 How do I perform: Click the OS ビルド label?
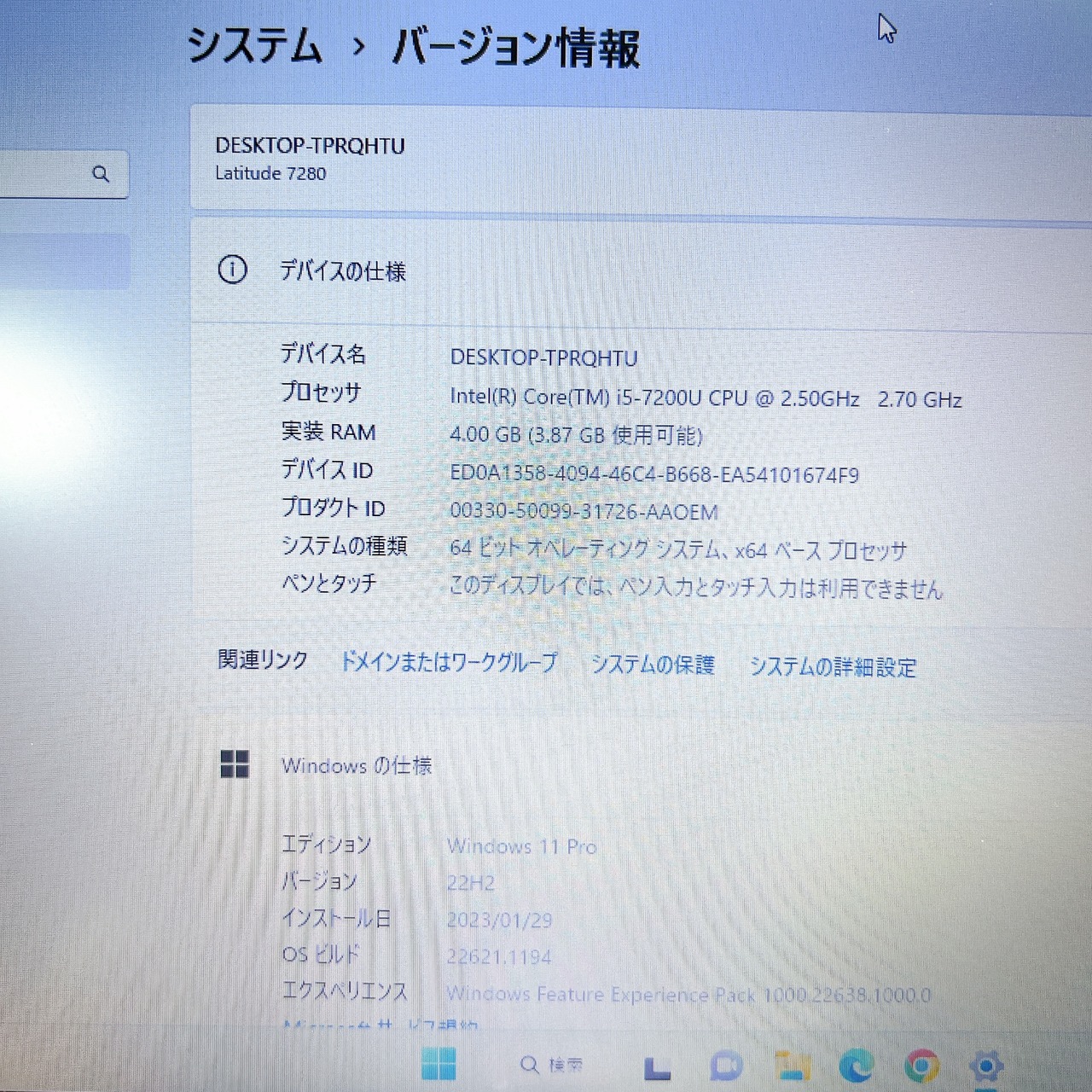321,954
